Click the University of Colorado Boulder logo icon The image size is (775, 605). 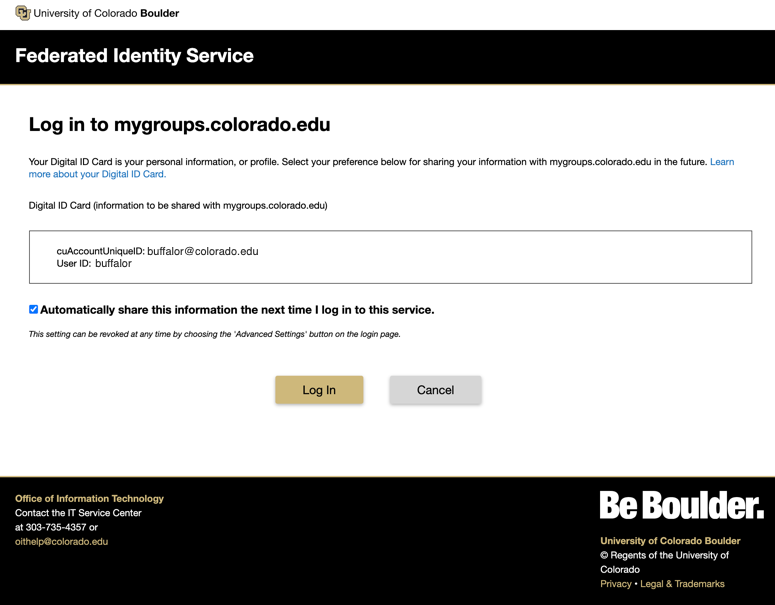point(23,13)
